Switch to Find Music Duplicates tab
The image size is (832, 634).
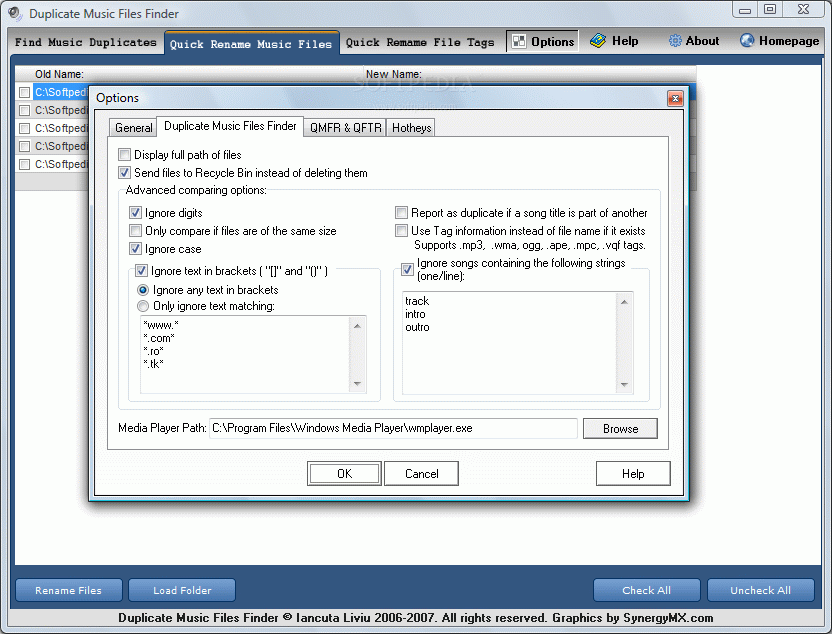tap(85, 42)
